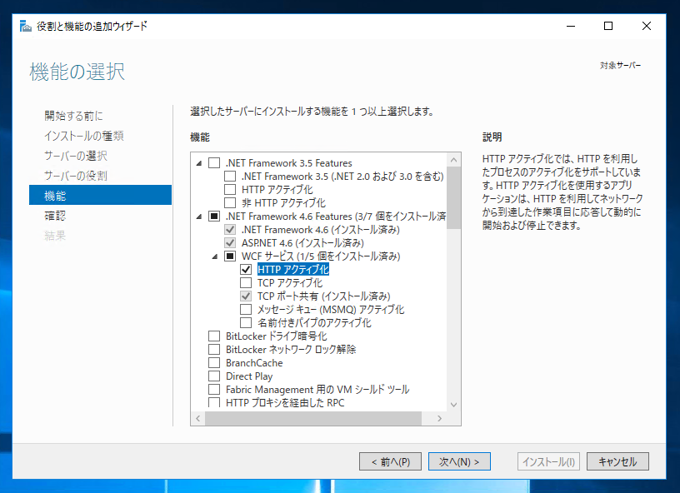This screenshot has height=493, width=680.
Task: Click feature list scroll up arrow
Action: (x=454, y=160)
